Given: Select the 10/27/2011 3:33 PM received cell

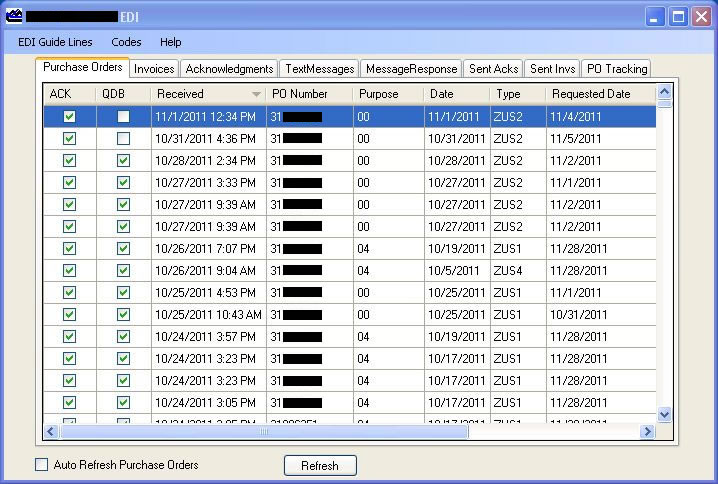Looking at the screenshot, I should tap(209, 182).
